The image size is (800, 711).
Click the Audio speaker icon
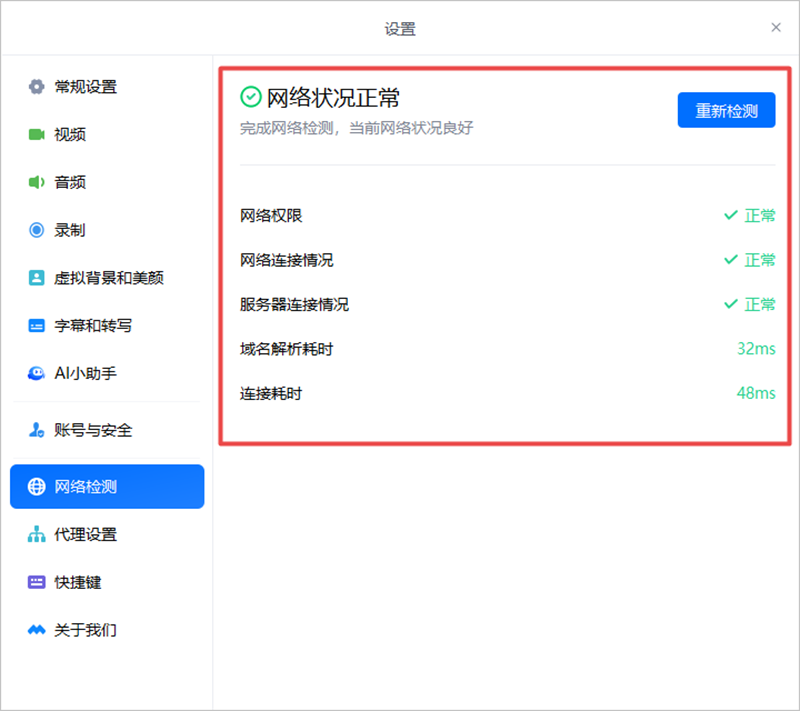pos(37,182)
